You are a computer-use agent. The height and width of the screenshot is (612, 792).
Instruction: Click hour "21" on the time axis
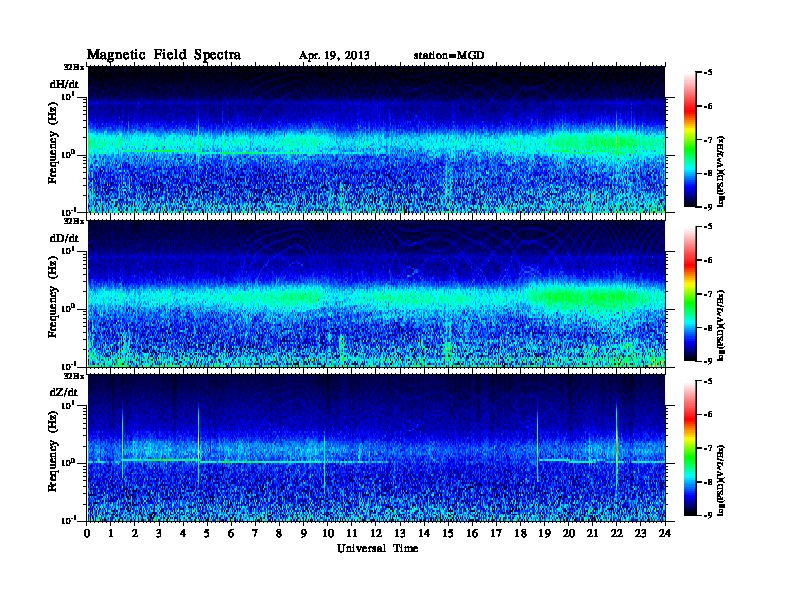coord(592,534)
